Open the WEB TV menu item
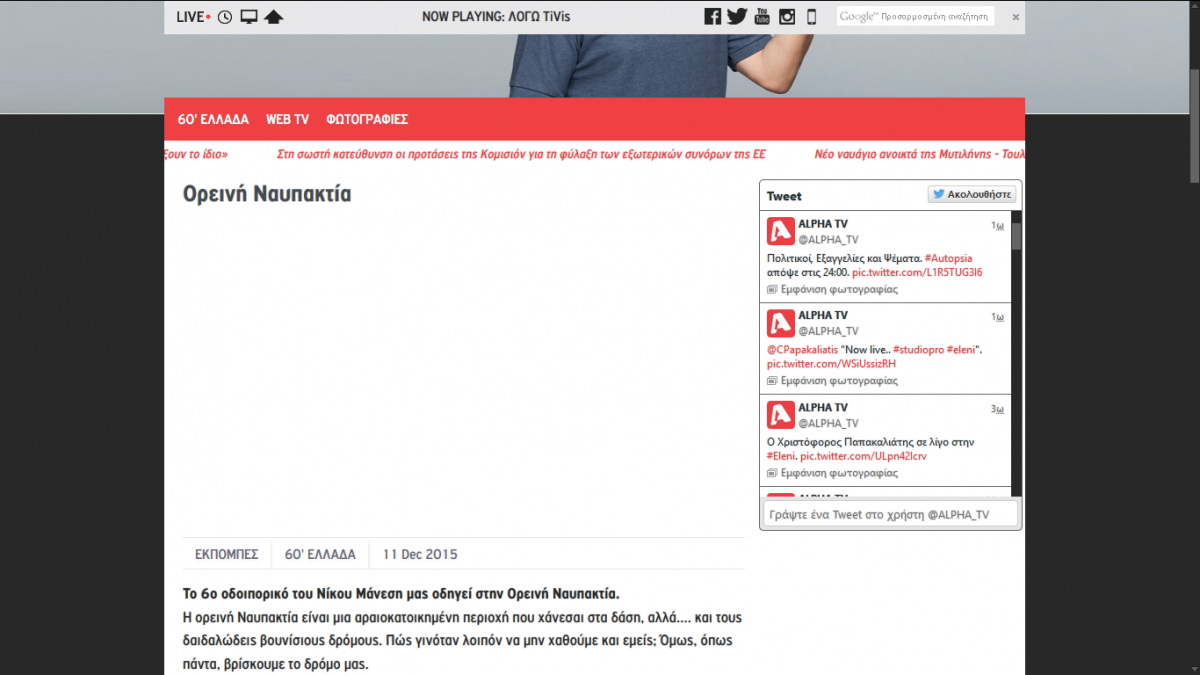 pyautogui.click(x=287, y=119)
